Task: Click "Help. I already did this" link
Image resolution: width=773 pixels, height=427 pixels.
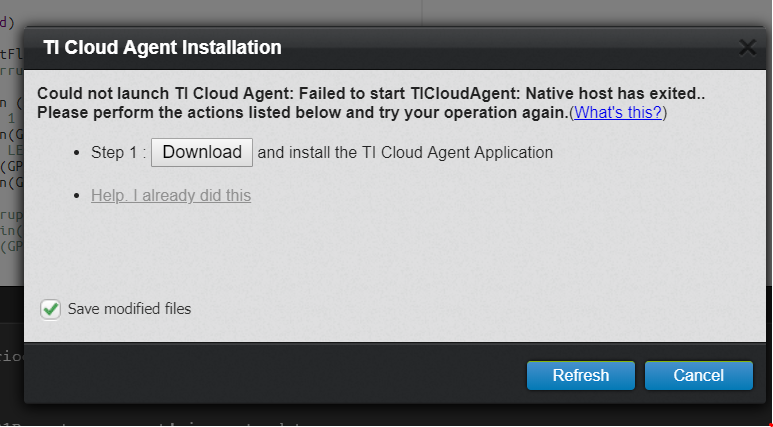Action: [171, 195]
